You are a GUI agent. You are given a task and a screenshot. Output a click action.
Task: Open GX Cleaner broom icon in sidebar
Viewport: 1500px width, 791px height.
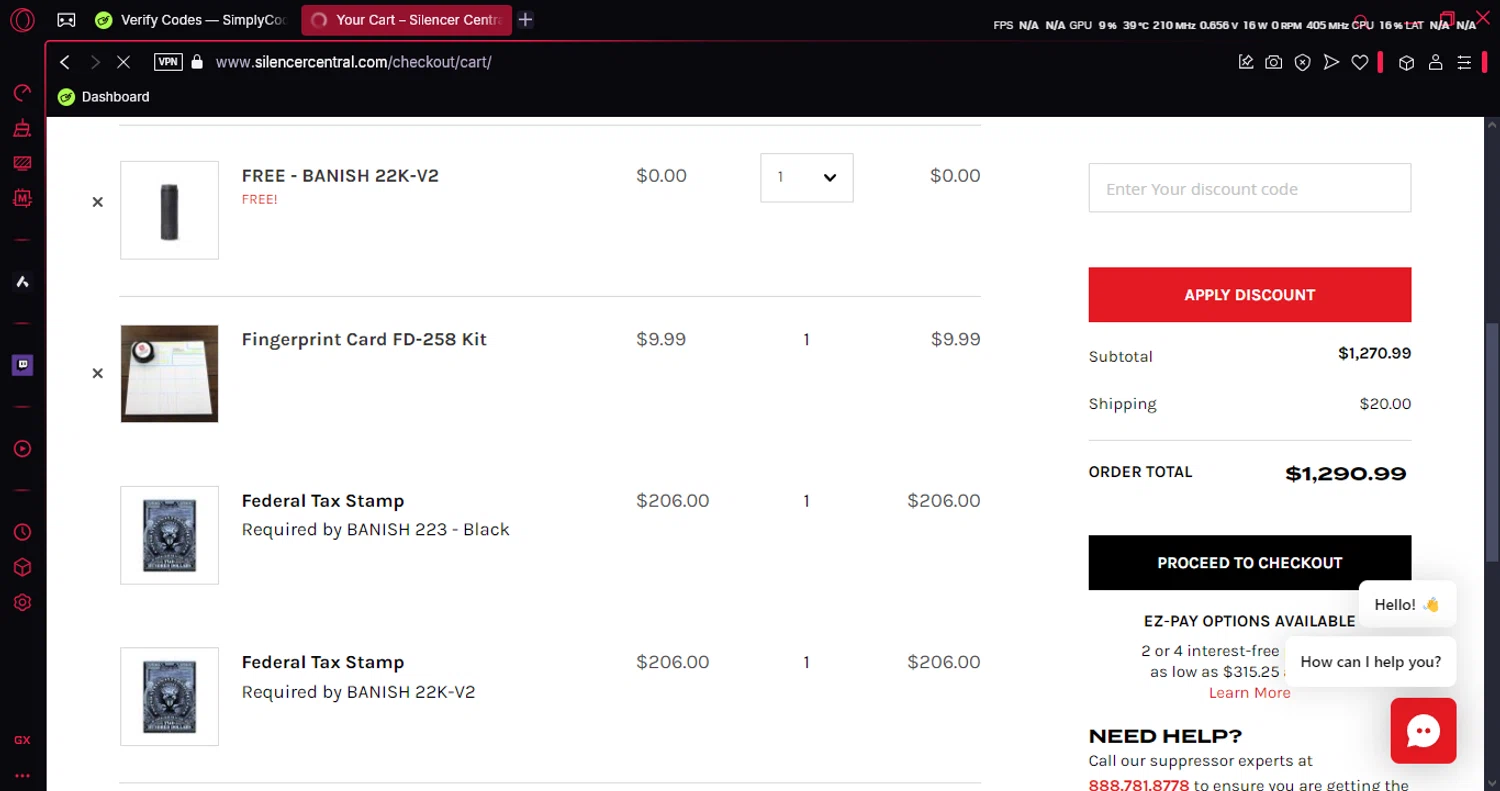coord(22,128)
